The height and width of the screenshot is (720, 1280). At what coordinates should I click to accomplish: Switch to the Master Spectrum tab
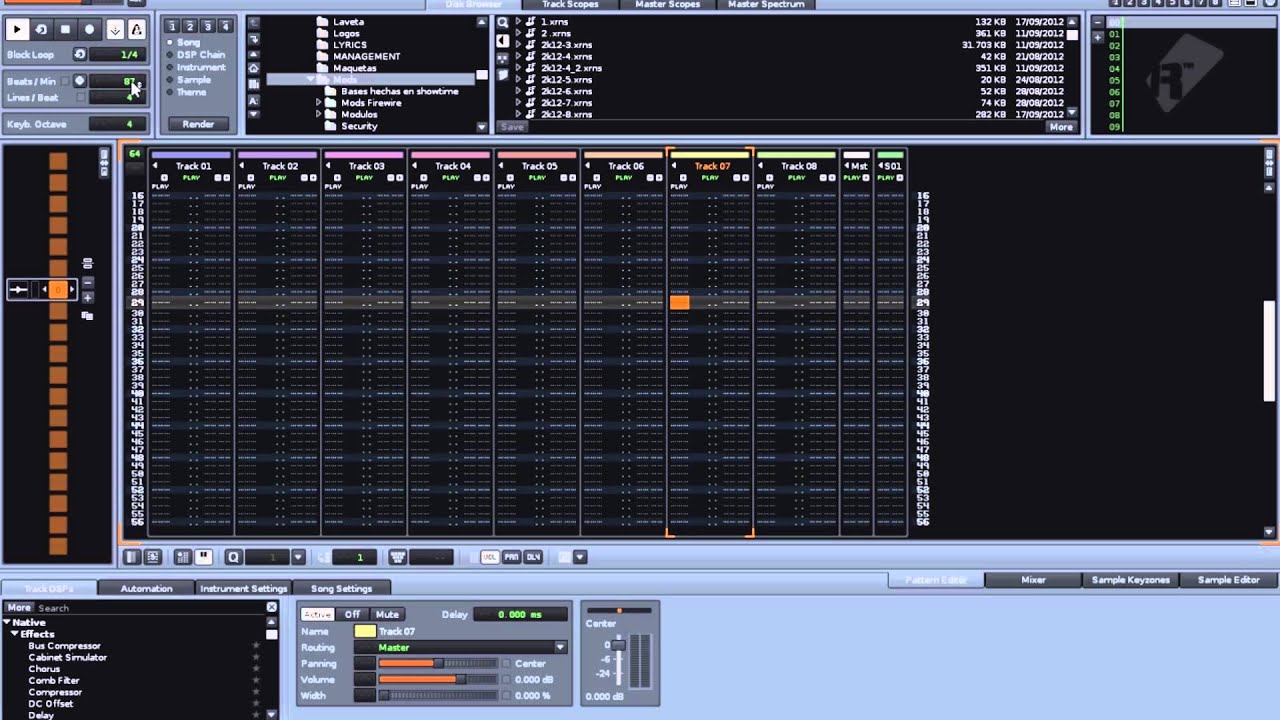(x=766, y=5)
